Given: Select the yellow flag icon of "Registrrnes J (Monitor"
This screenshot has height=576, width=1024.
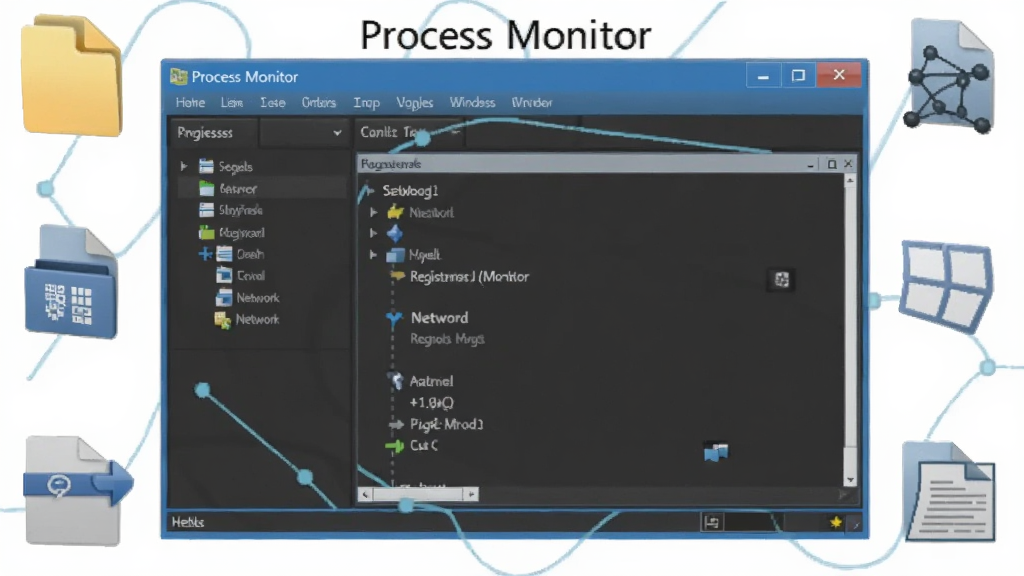Looking at the screenshot, I should [x=397, y=276].
